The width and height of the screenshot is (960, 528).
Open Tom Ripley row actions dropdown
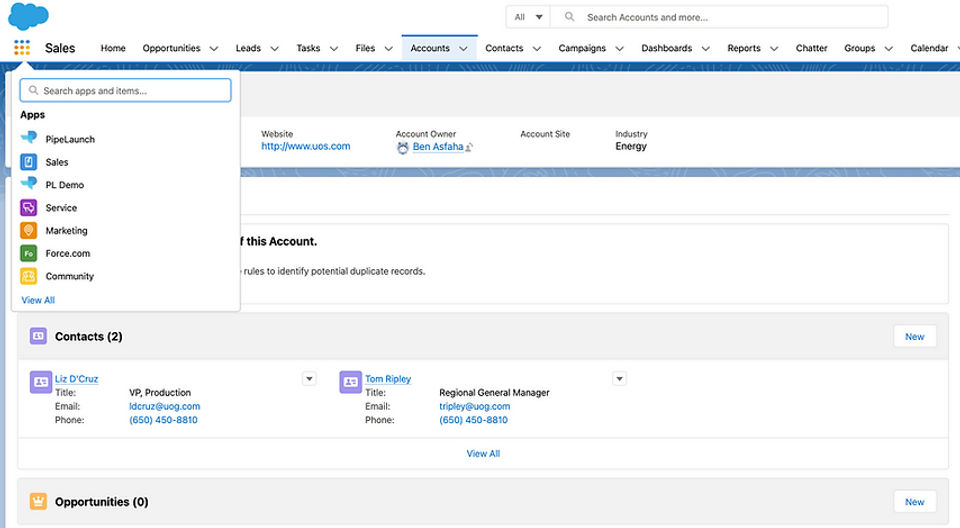click(619, 379)
